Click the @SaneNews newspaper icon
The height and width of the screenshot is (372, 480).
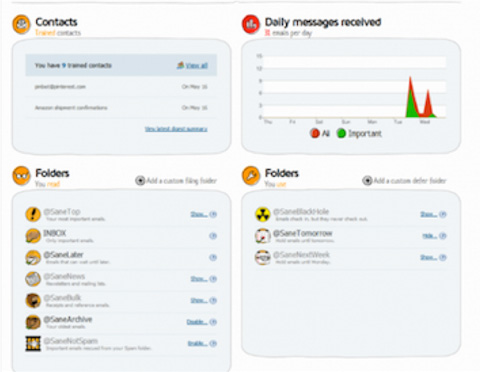coord(33,279)
